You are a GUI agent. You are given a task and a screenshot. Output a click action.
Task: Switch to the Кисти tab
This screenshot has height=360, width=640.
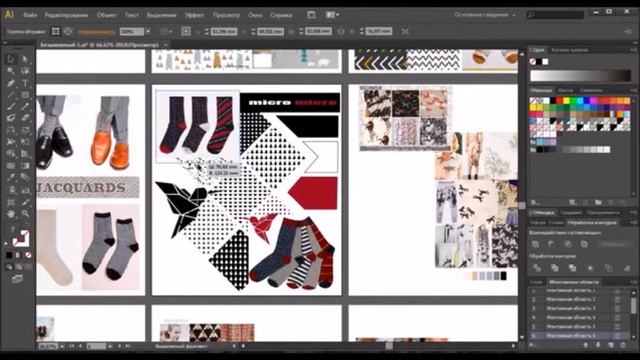pos(565,90)
